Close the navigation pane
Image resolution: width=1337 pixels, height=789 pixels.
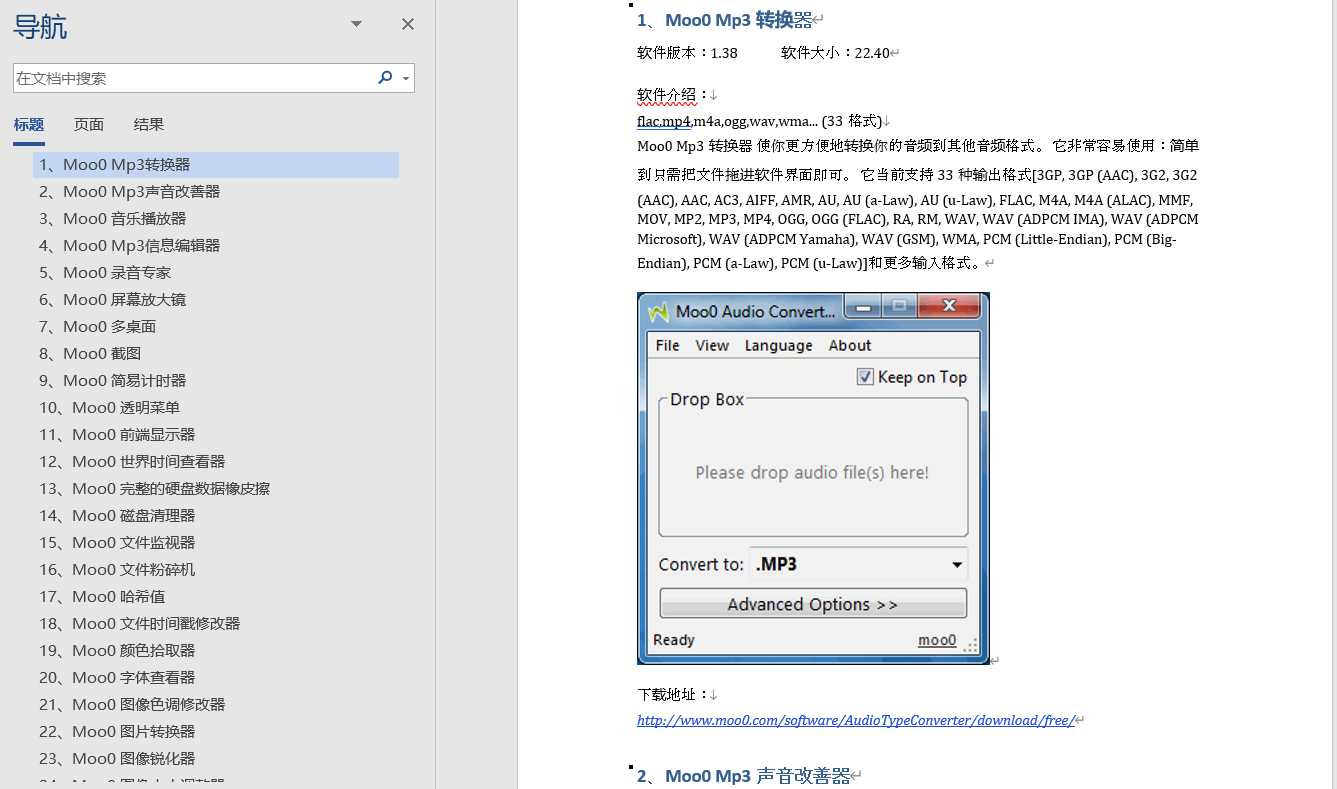click(408, 24)
